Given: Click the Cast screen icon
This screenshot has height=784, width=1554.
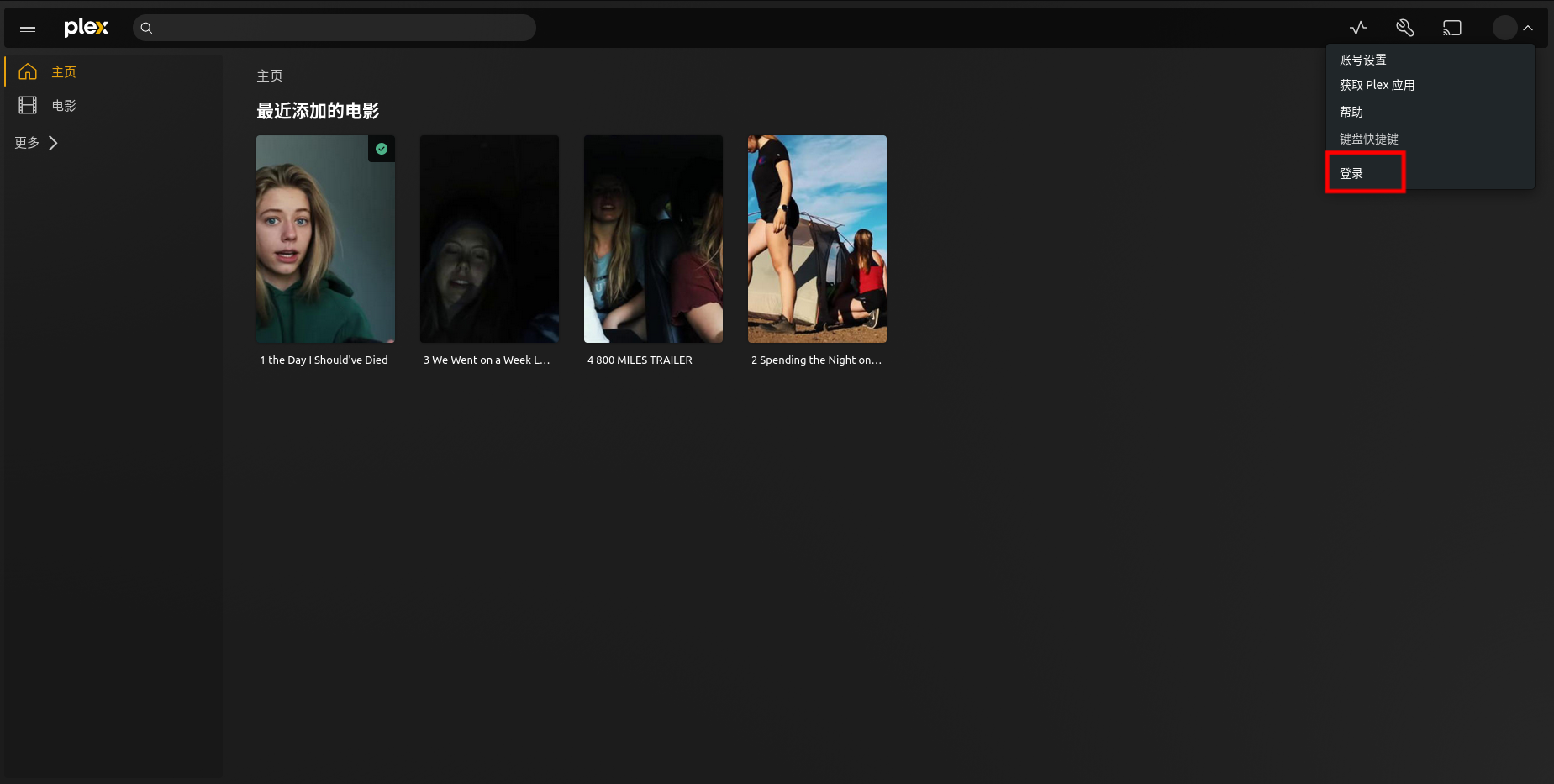Looking at the screenshot, I should pos(1452,28).
